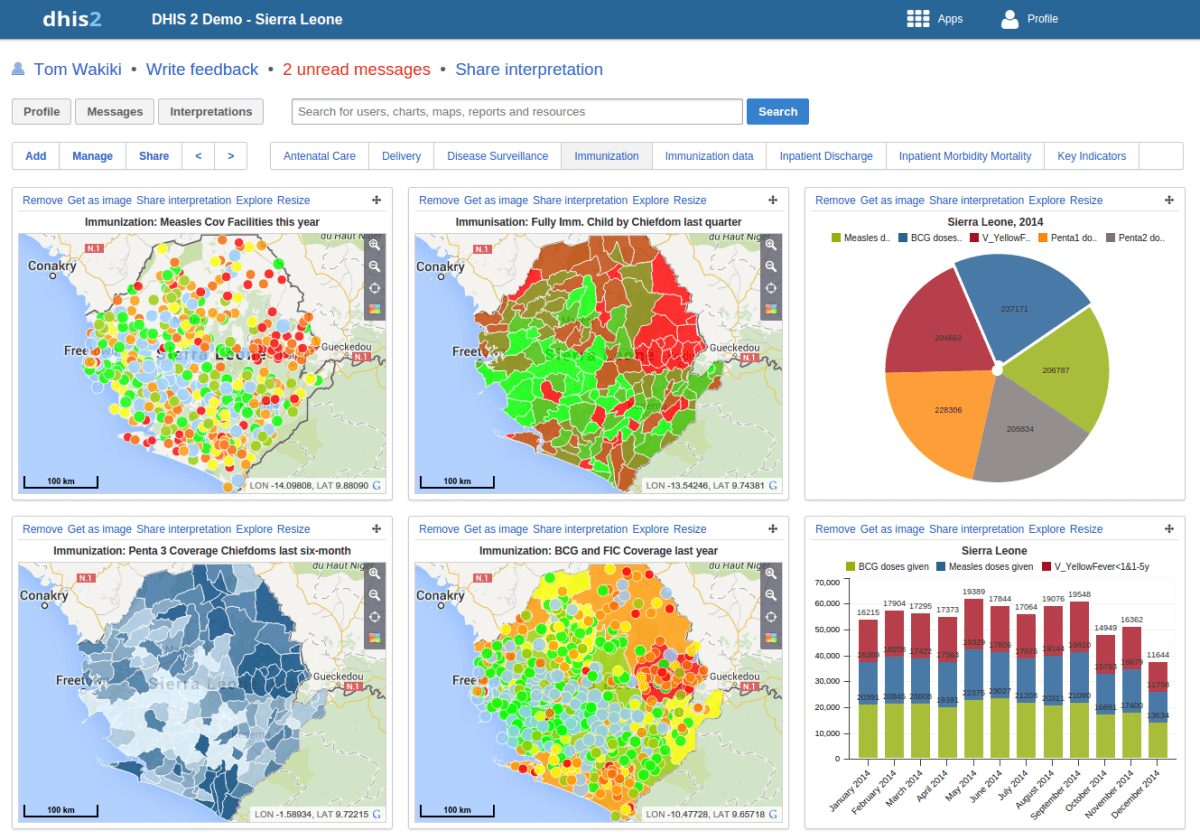Image resolution: width=1200 pixels, height=840 pixels.
Task: Switch to Antenatal Care dashboard tab
Action: pyautogui.click(x=320, y=156)
